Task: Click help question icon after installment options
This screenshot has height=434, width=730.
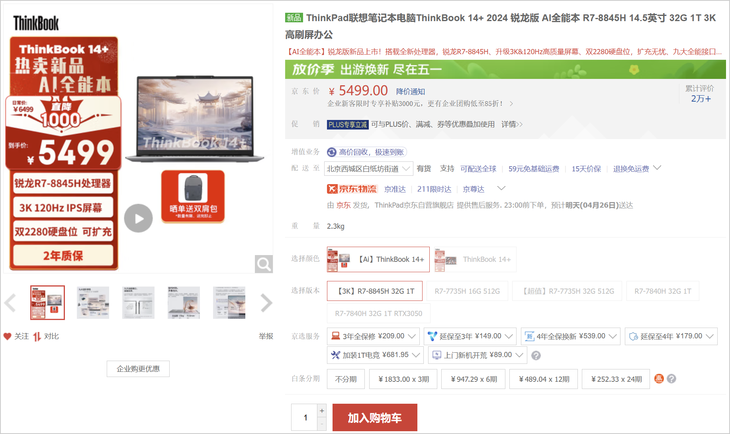Action: [x=671, y=379]
